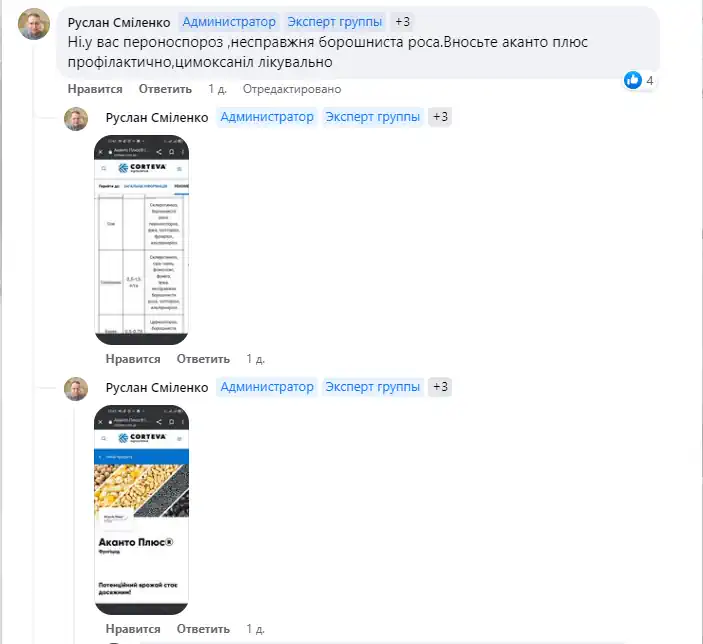Screen dimensions: 703x644
Task: Click the avatar beside the table screenshot reply
Action: click(x=76, y=119)
